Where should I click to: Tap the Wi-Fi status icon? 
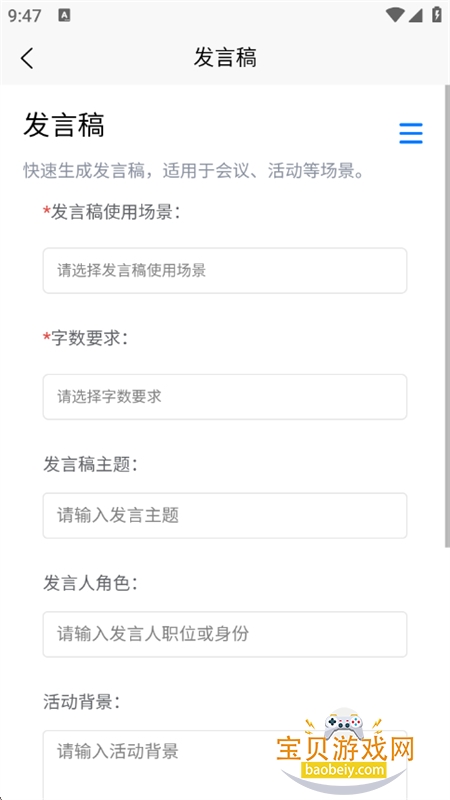point(395,15)
